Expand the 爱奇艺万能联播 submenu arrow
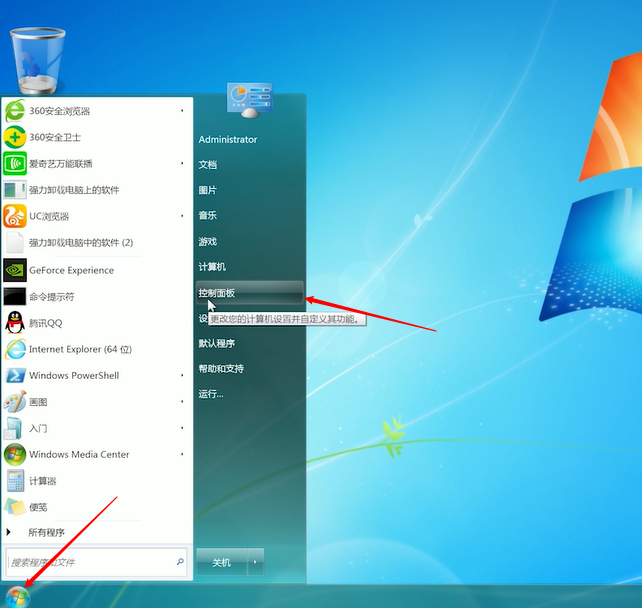The image size is (642, 608). point(182,163)
